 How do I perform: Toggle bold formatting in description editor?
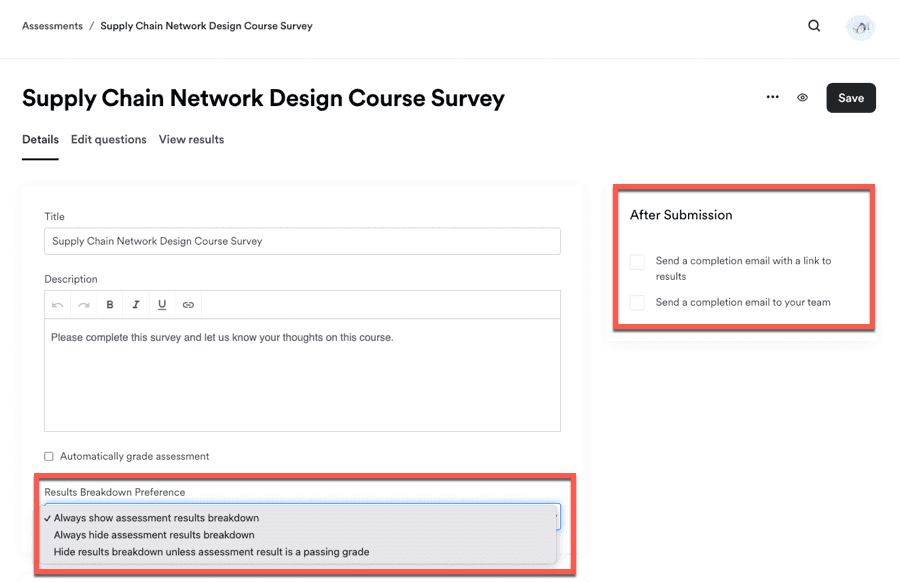[110, 305]
